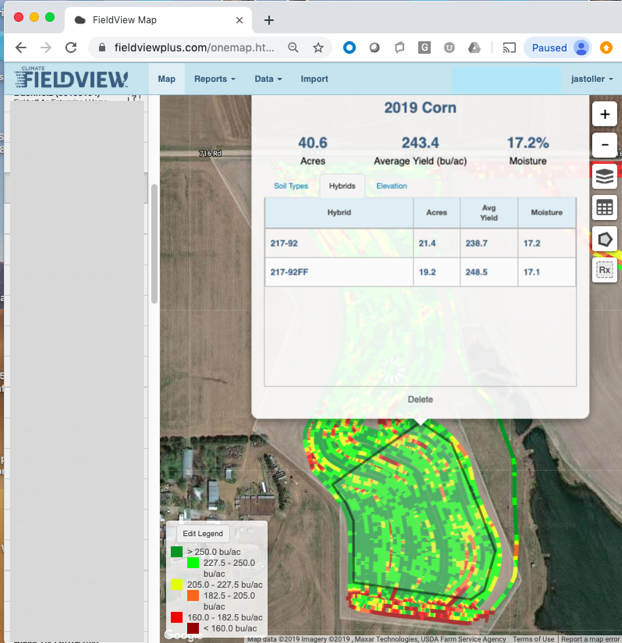Open the data table grid icon
Viewport: 622px width, 643px height.
pyautogui.click(x=604, y=207)
